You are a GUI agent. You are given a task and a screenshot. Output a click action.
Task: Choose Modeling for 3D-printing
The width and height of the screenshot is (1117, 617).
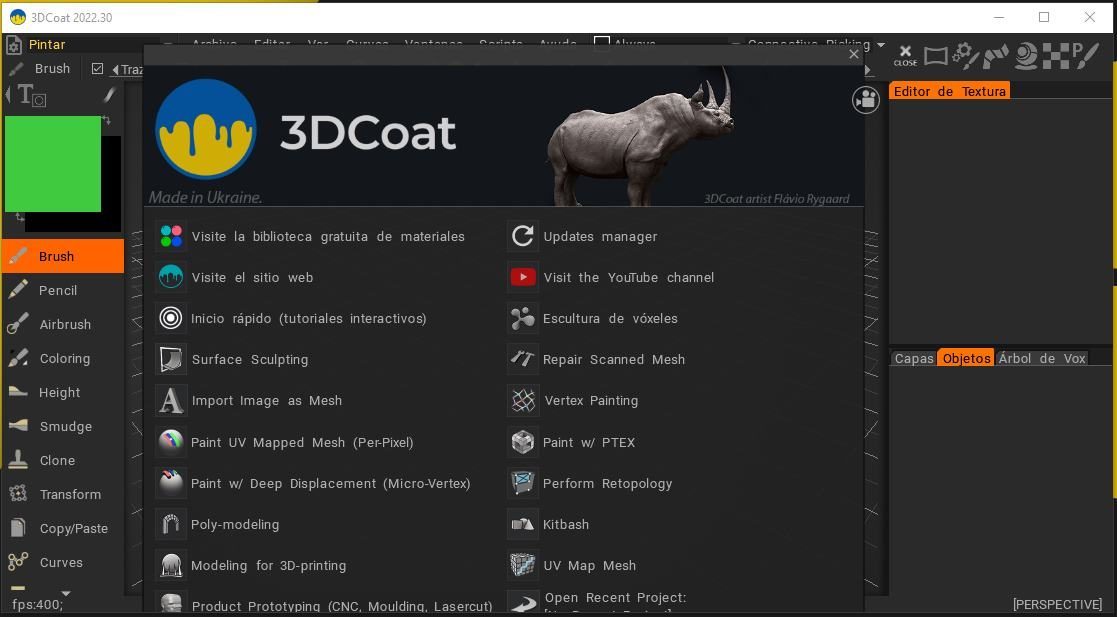(251, 565)
